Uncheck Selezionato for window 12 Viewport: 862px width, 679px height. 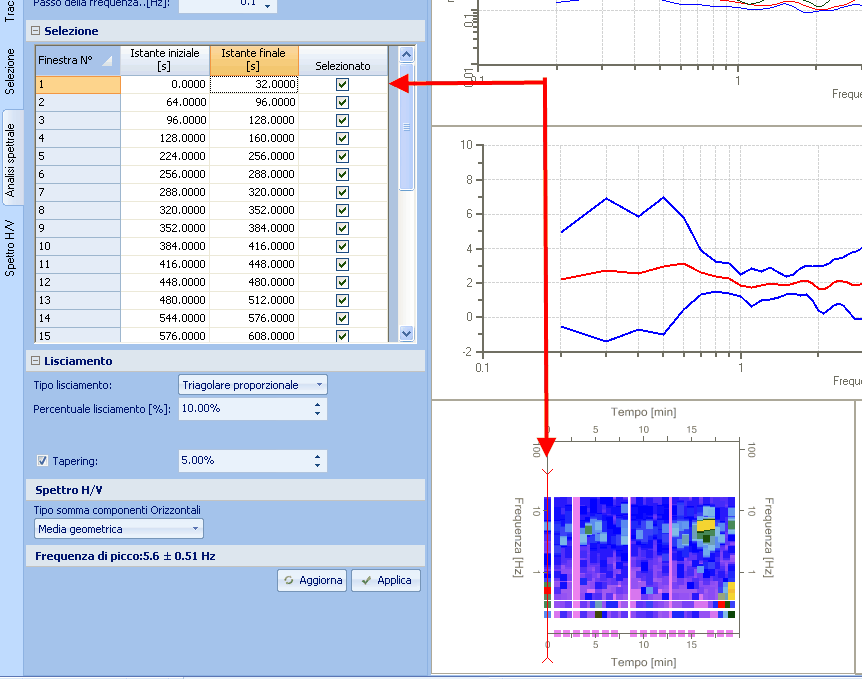342,282
